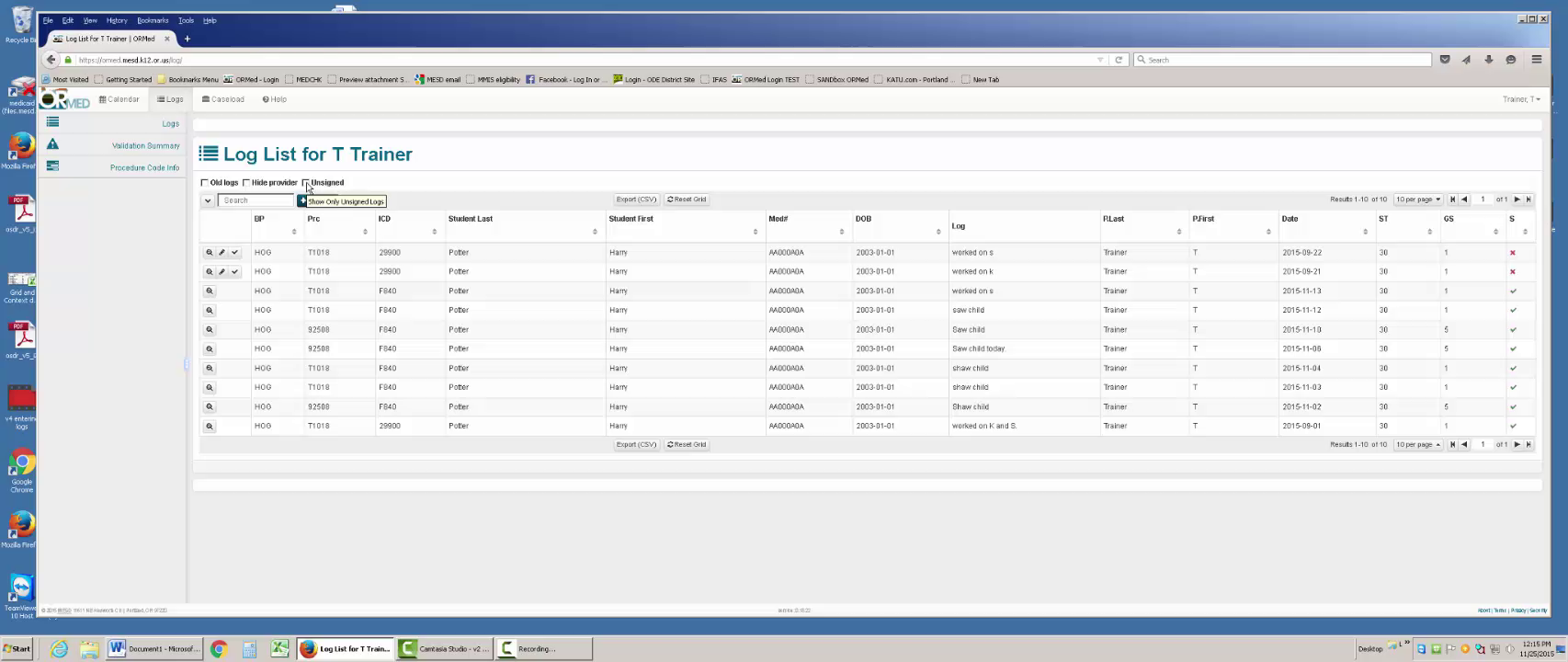Image resolution: width=1568 pixels, height=662 pixels.
Task: Click the ORMED logo
Action: coord(66,99)
